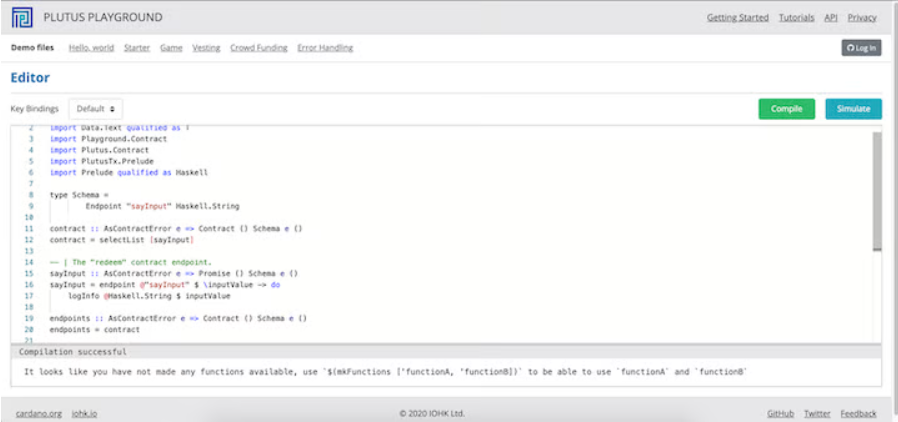Viewport: 898px width, 422px height.
Task: Load the Hello, world demo file
Action: tap(92, 48)
